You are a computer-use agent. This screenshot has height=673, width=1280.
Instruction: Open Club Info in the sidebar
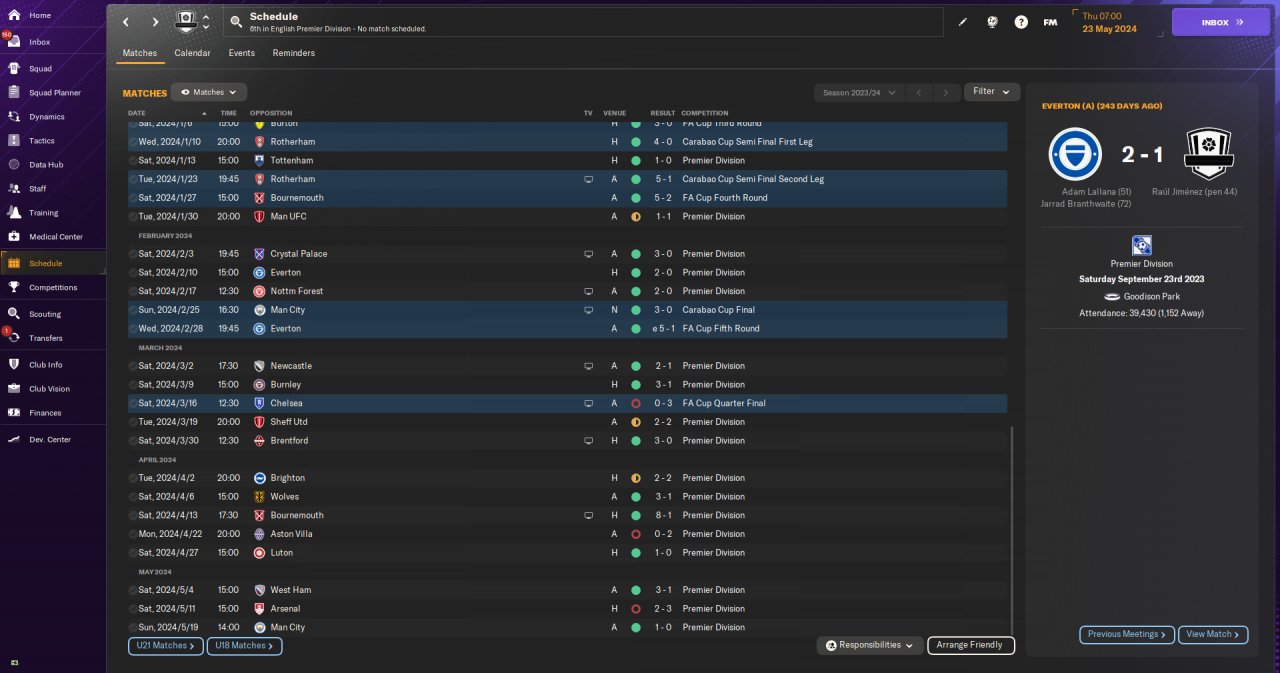click(x=46, y=365)
